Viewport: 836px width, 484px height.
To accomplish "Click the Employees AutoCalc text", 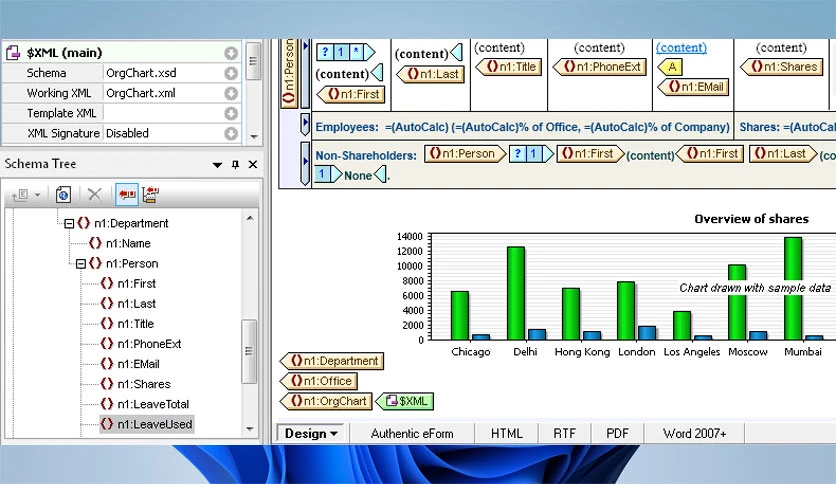I will pos(522,127).
